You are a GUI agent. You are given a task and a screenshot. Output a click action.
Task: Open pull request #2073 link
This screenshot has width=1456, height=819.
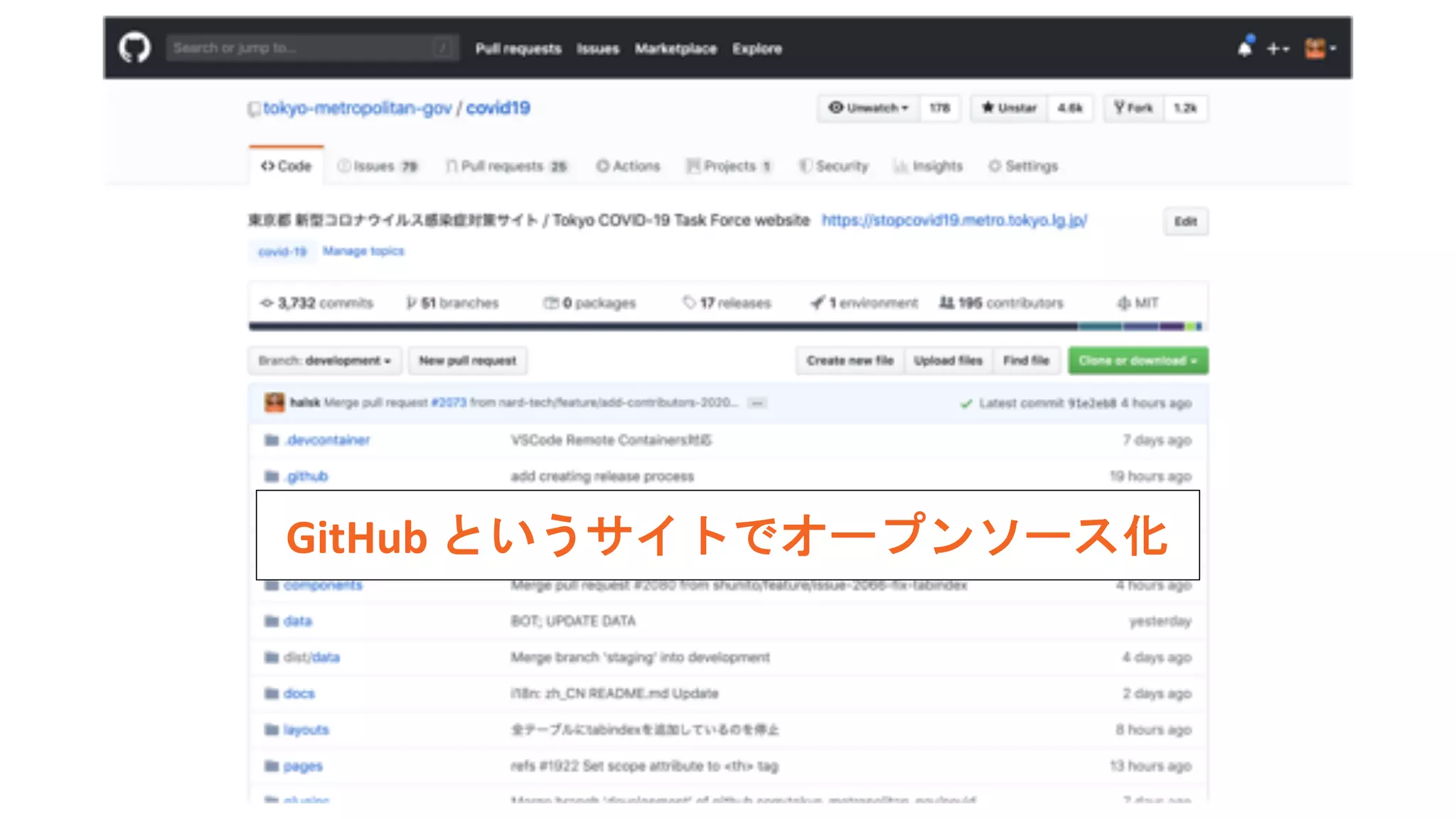[x=449, y=402]
